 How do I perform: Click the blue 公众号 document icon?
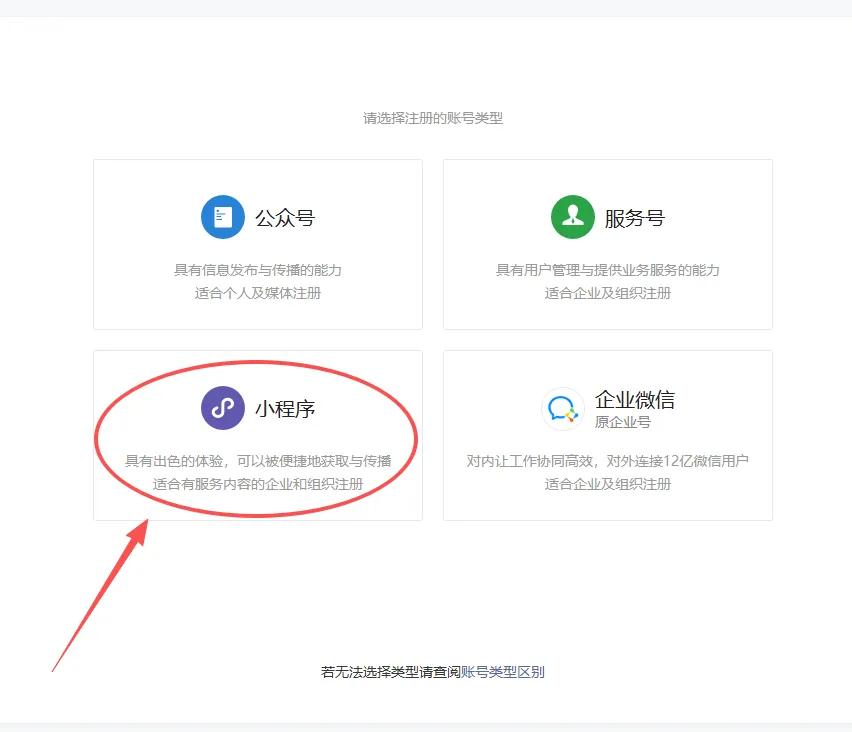coord(223,217)
